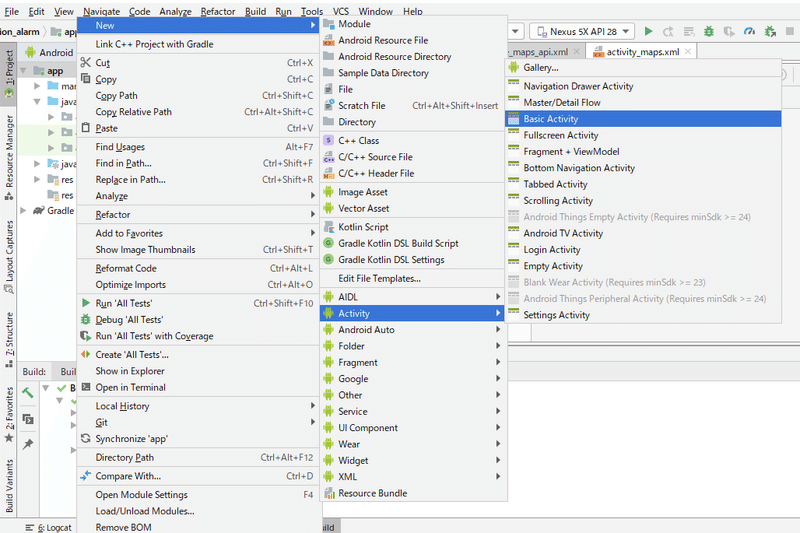The image size is (800, 533).
Task: Select Run 'All Tests' entry
Action: tap(197, 303)
